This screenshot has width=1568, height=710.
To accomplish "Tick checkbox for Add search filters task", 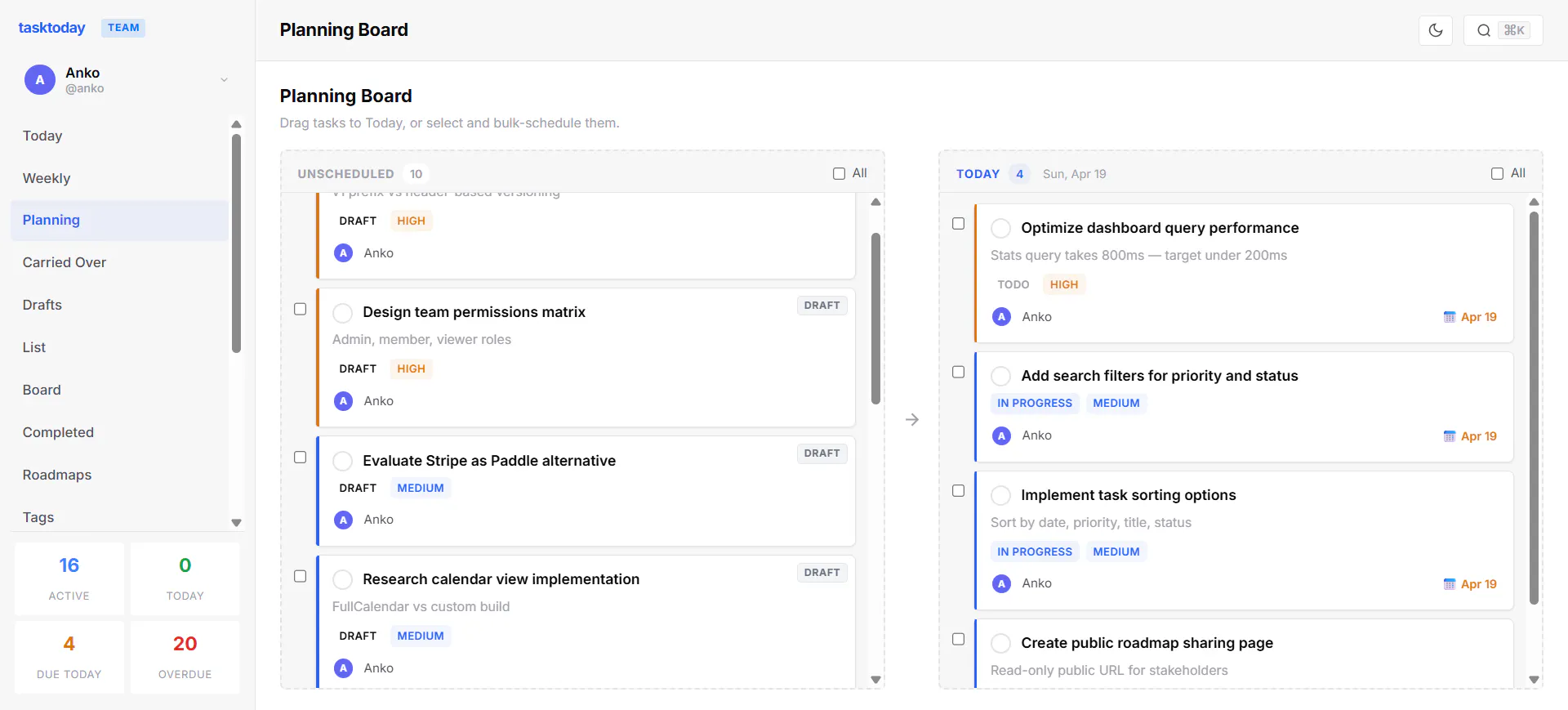I will pyautogui.click(x=959, y=372).
